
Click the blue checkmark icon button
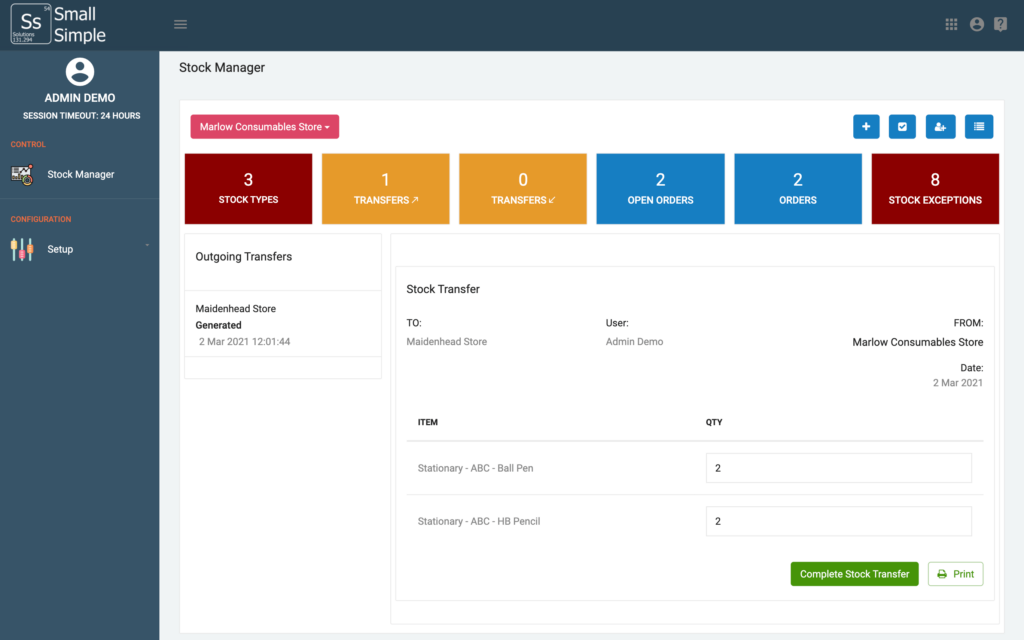point(902,127)
